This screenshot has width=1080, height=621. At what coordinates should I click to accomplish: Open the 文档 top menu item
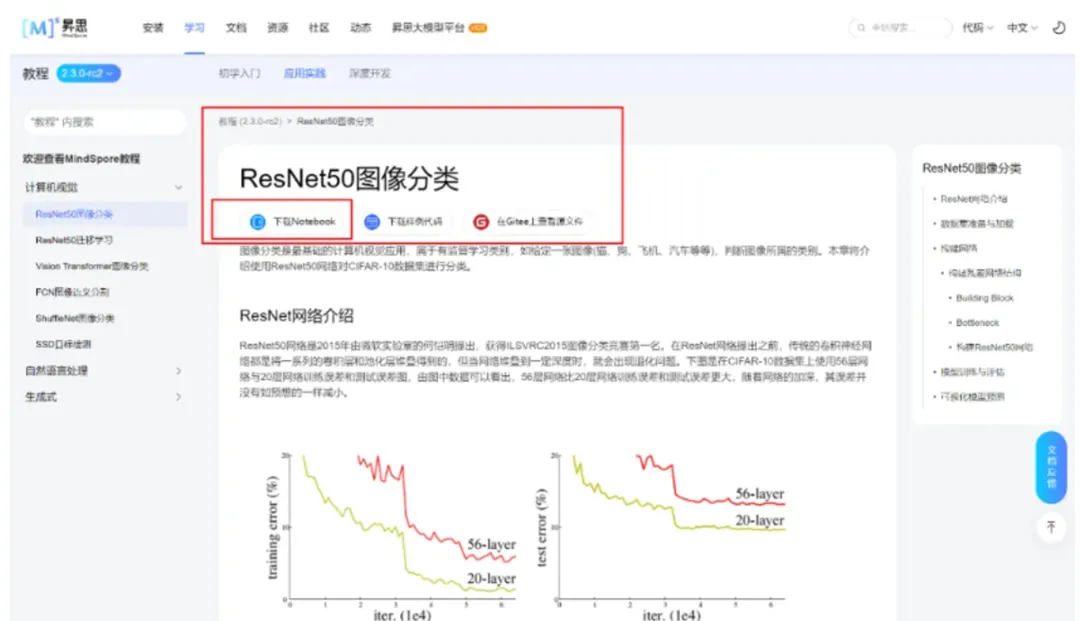236,28
